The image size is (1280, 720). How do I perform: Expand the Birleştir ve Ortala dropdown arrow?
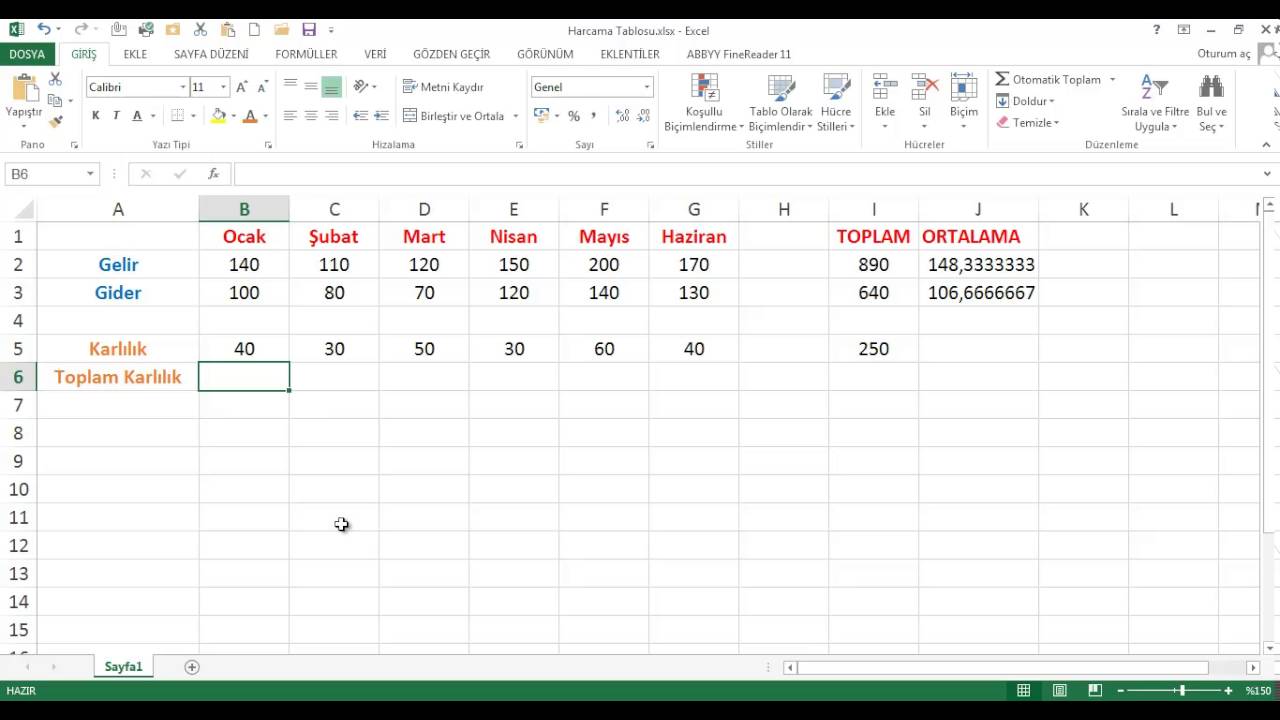click(516, 116)
